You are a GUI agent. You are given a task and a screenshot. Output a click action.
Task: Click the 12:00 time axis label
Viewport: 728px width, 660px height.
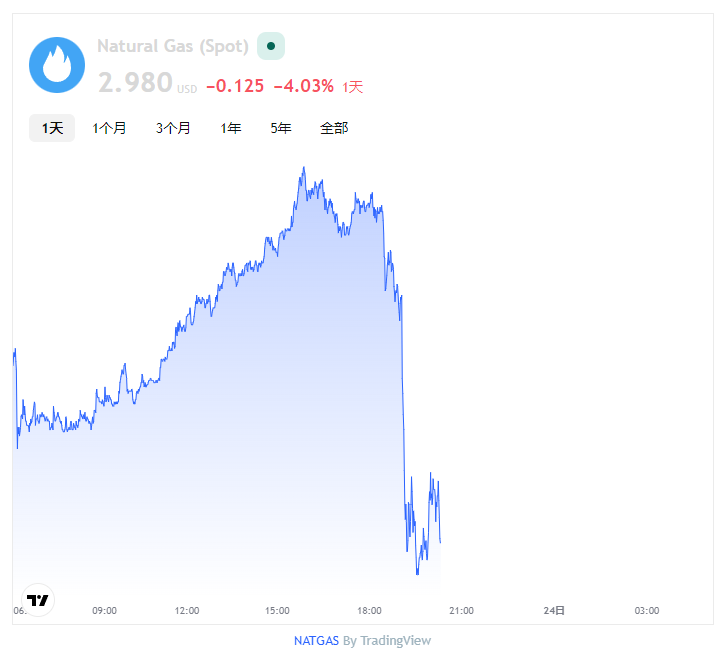click(186, 610)
